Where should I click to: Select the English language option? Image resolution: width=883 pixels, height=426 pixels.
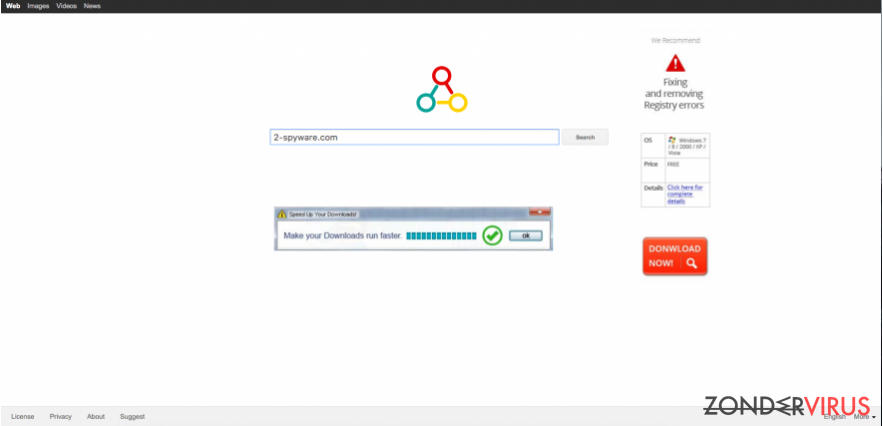835,417
